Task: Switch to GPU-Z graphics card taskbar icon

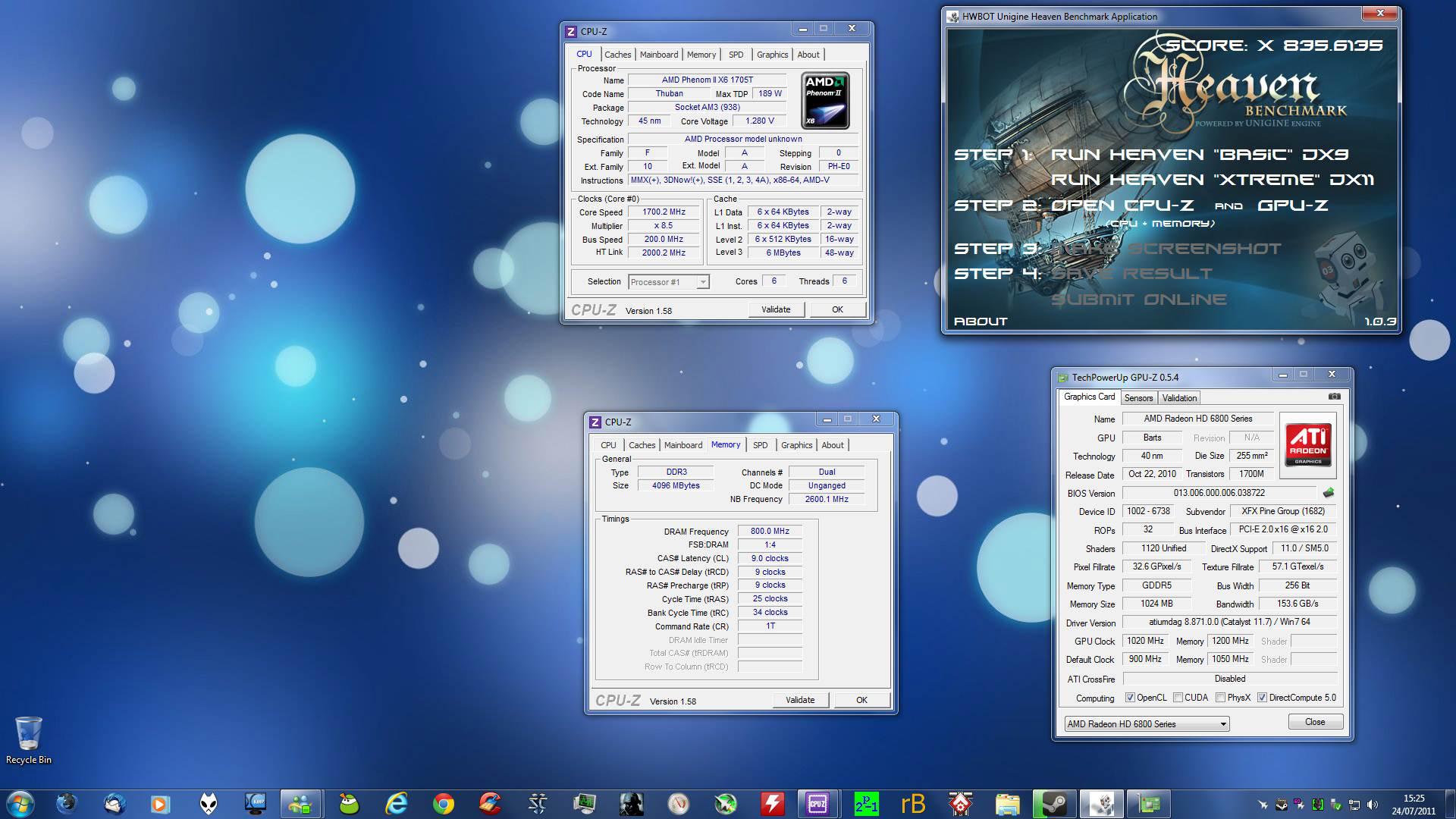Action: [1148, 803]
